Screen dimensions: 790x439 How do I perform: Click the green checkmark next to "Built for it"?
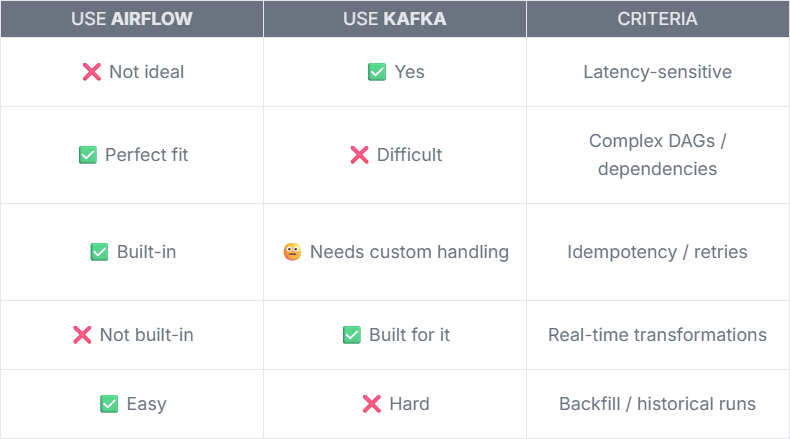[352, 335]
